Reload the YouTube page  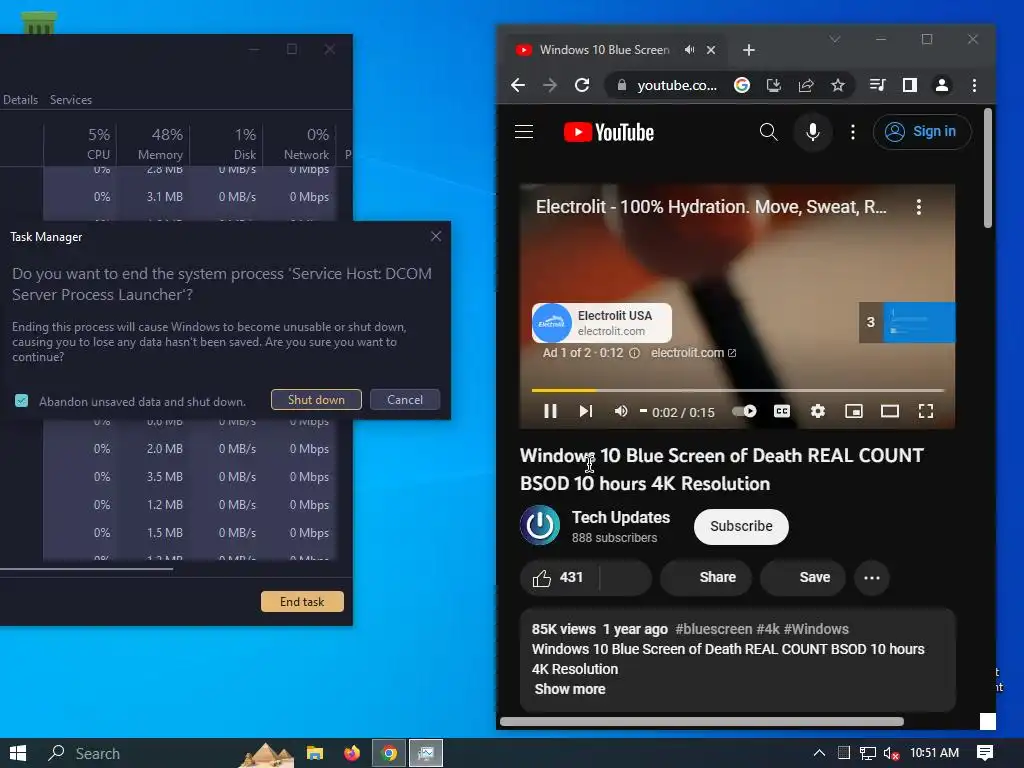[582, 85]
